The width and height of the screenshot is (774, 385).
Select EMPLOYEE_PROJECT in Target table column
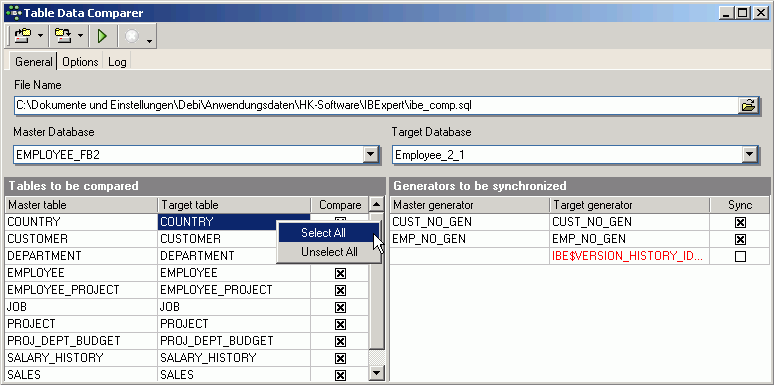[x=234, y=290]
